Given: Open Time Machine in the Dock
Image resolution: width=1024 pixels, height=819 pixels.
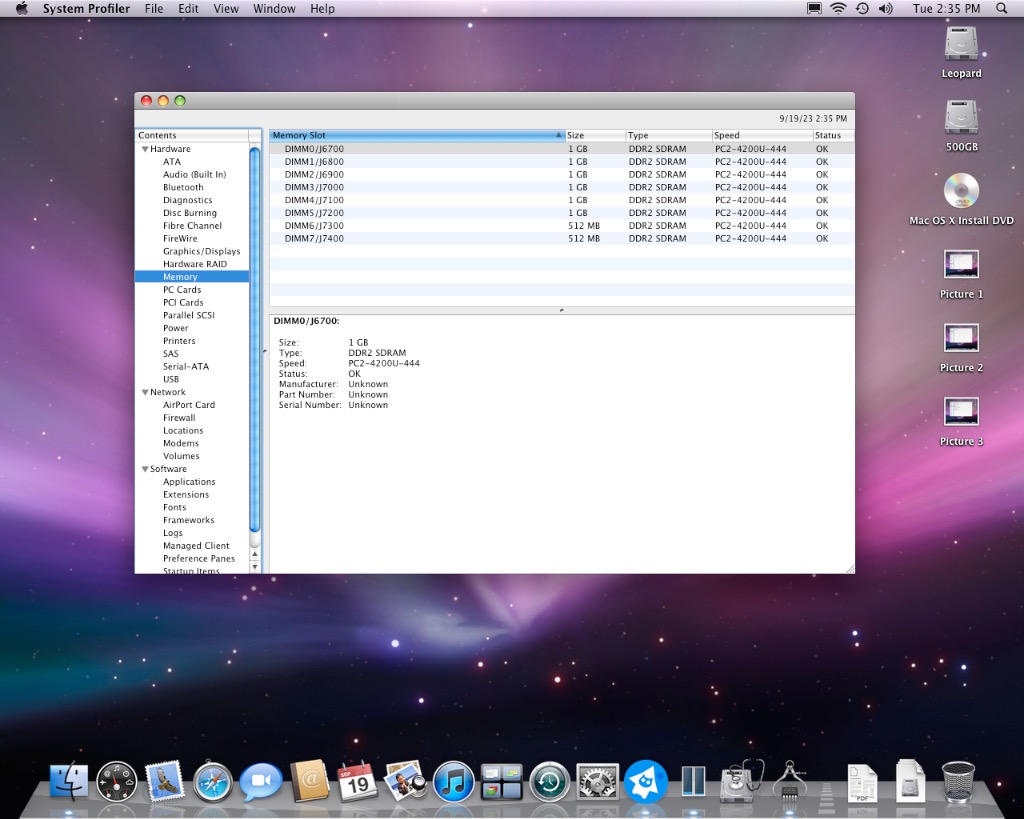Looking at the screenshot, I should (x=549, y=782).
